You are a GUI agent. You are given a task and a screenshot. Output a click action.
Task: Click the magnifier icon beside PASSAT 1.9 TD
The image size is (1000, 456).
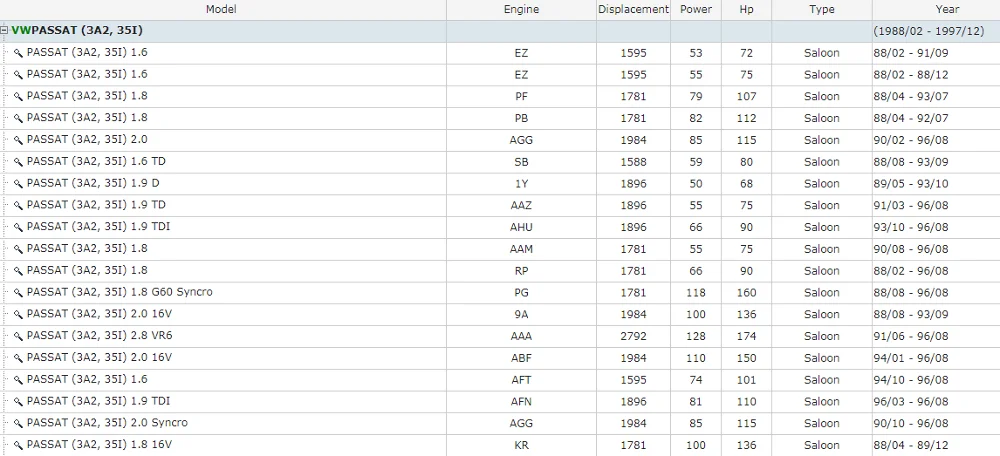coord(18,205)
